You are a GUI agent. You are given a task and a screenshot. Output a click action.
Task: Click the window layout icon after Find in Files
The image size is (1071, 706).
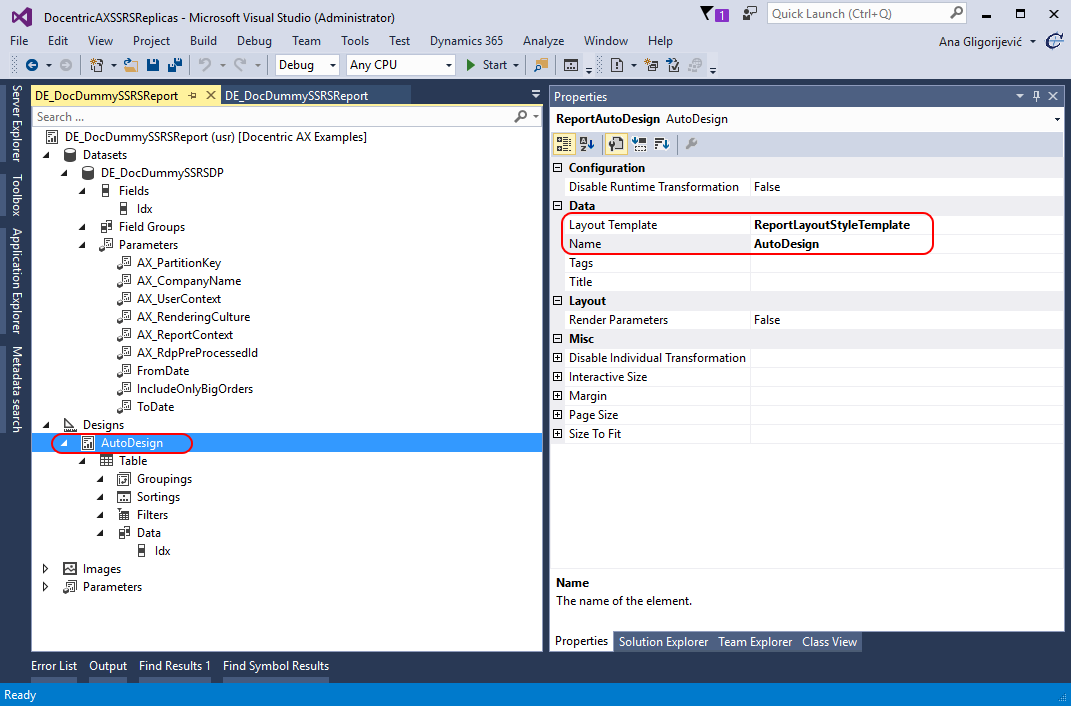tap(571, 65)
